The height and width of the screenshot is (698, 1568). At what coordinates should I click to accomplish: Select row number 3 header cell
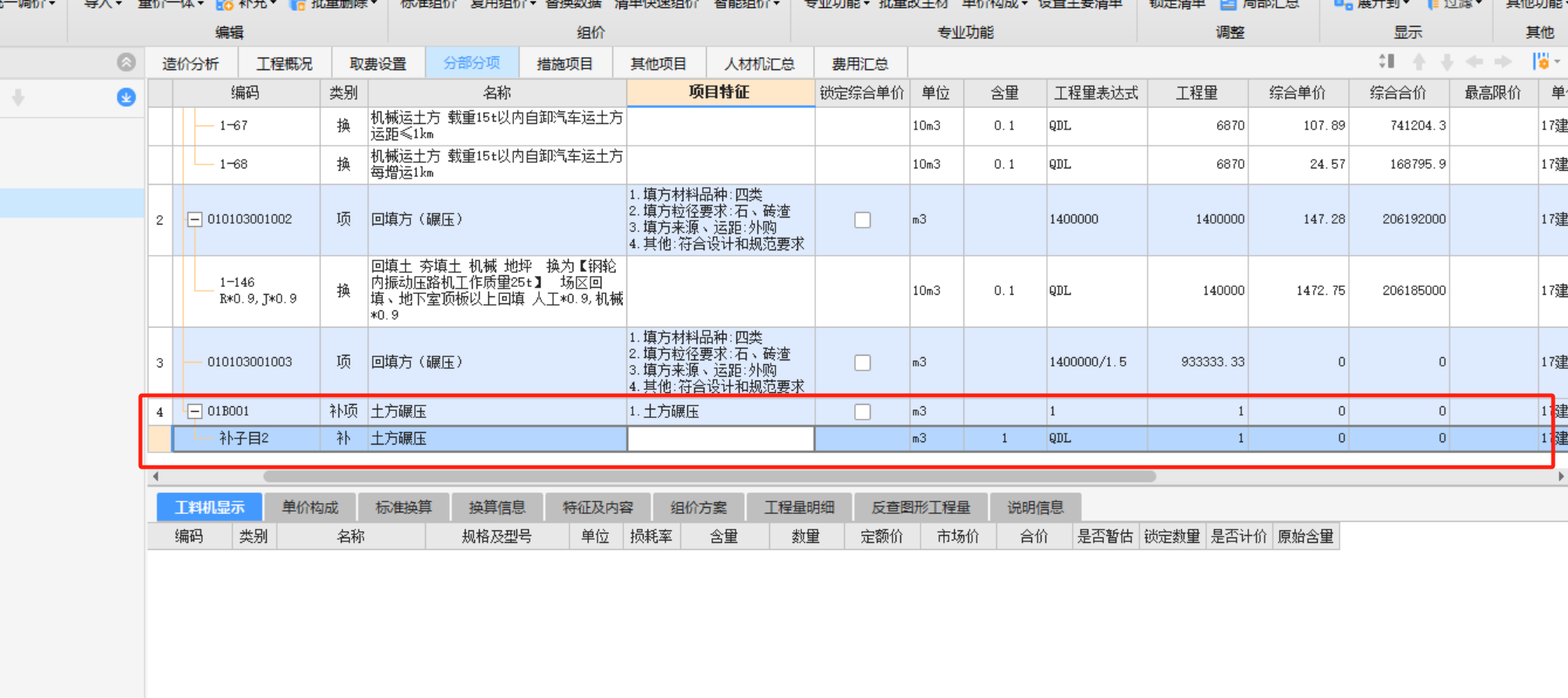tap(160, 363)
